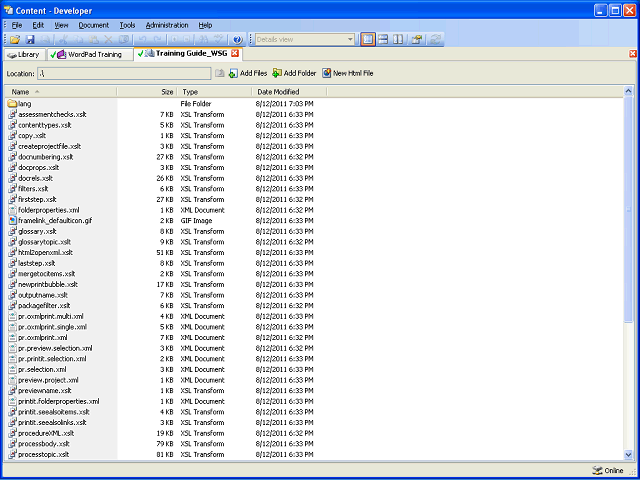Sort by the Type column header
This screenshot has width=640, height=480.
pyautogui.click(x=215, y=92)
